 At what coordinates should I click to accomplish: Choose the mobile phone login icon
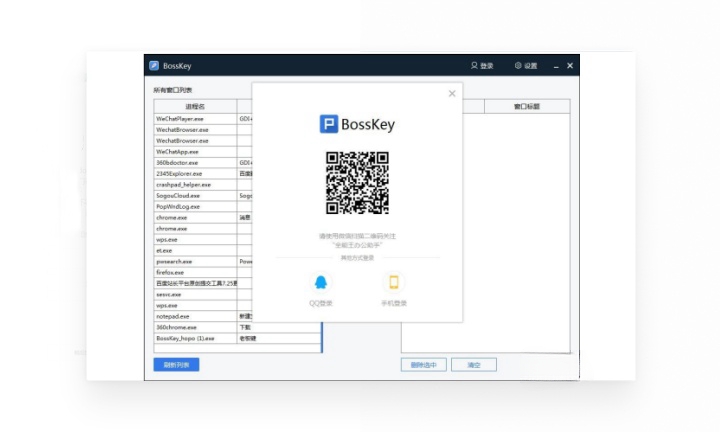coord(394,282)
